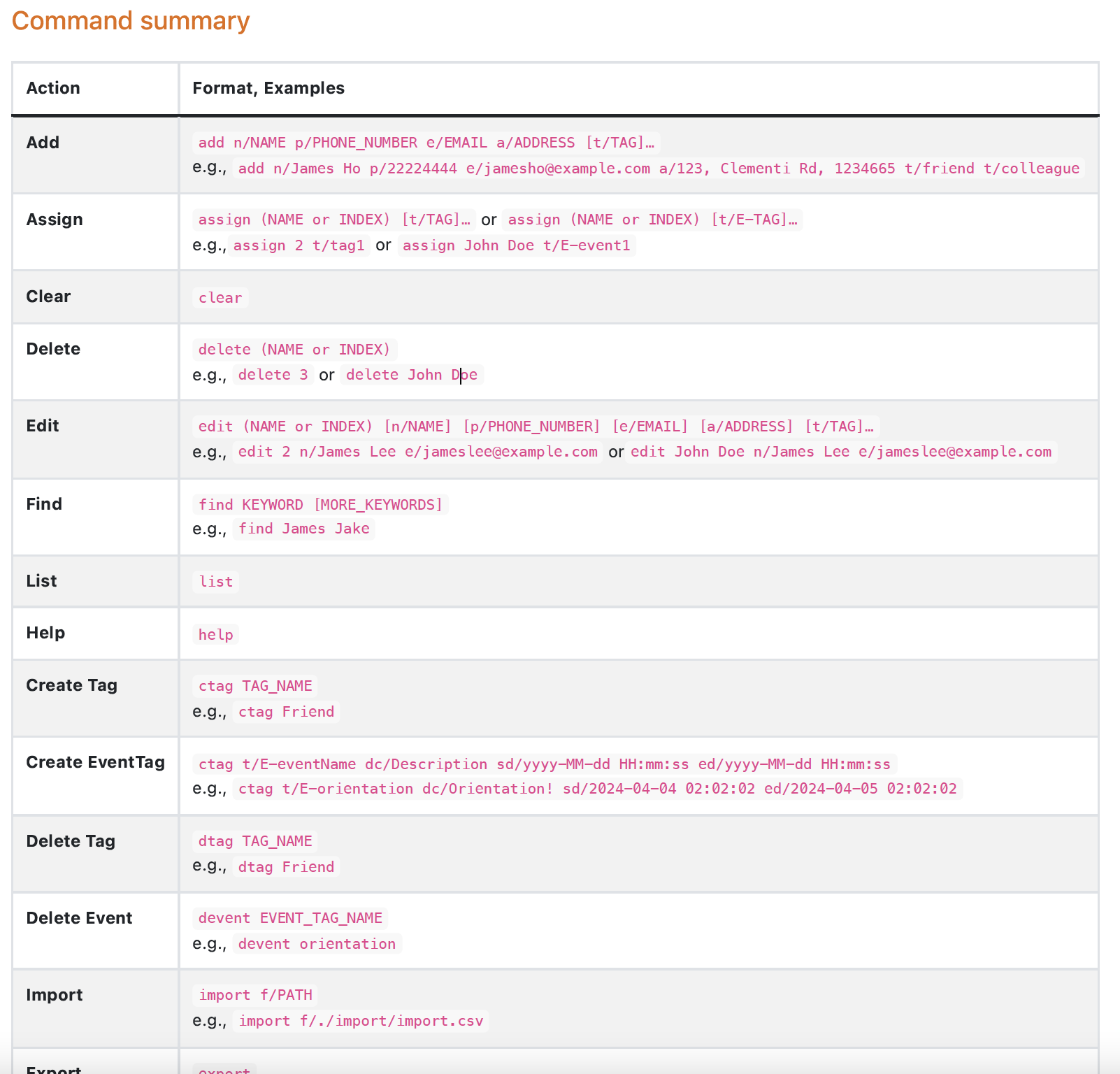Click the 'Add' action cell
1120x1074 pixels.
click(x=95, y=155)
